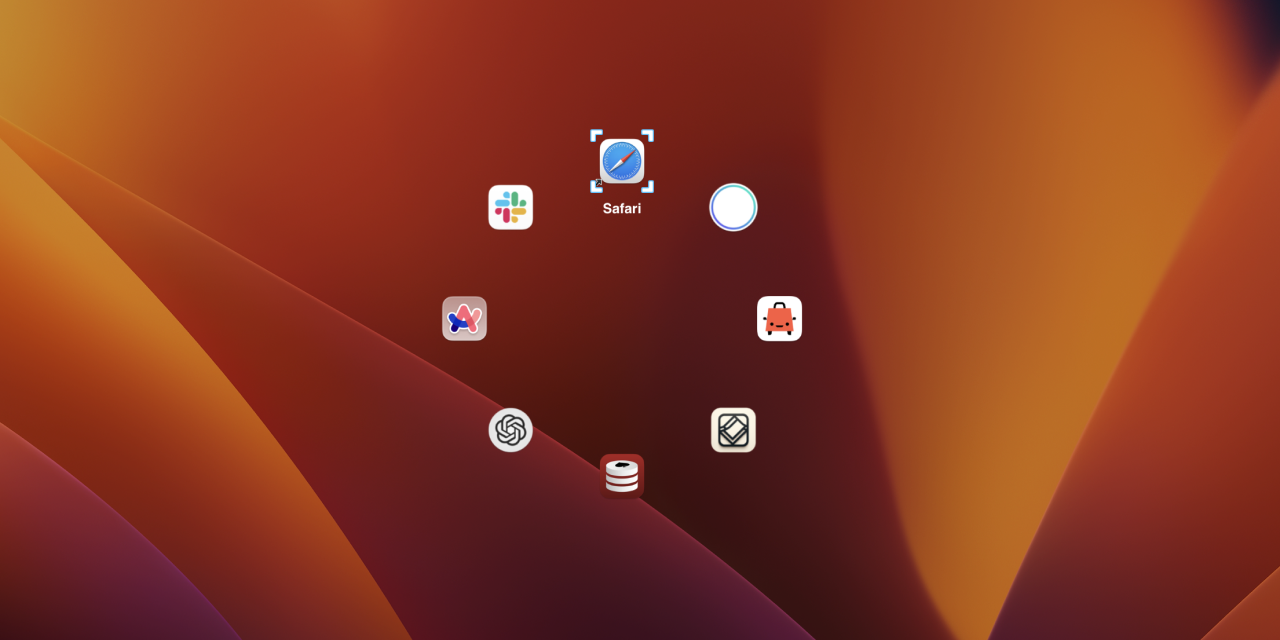Launch Safari from the radial app launcher
Screen dimensions: 1280x640
click(x=622, y=161)
